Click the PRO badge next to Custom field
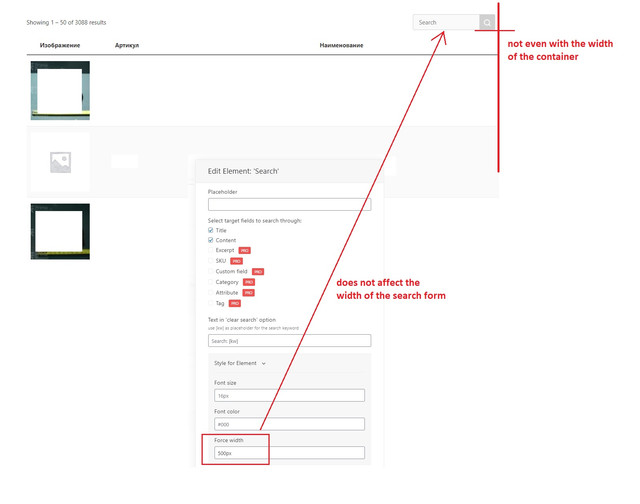The height and width of the screenshot is (504, 640). tap(258, 271)
